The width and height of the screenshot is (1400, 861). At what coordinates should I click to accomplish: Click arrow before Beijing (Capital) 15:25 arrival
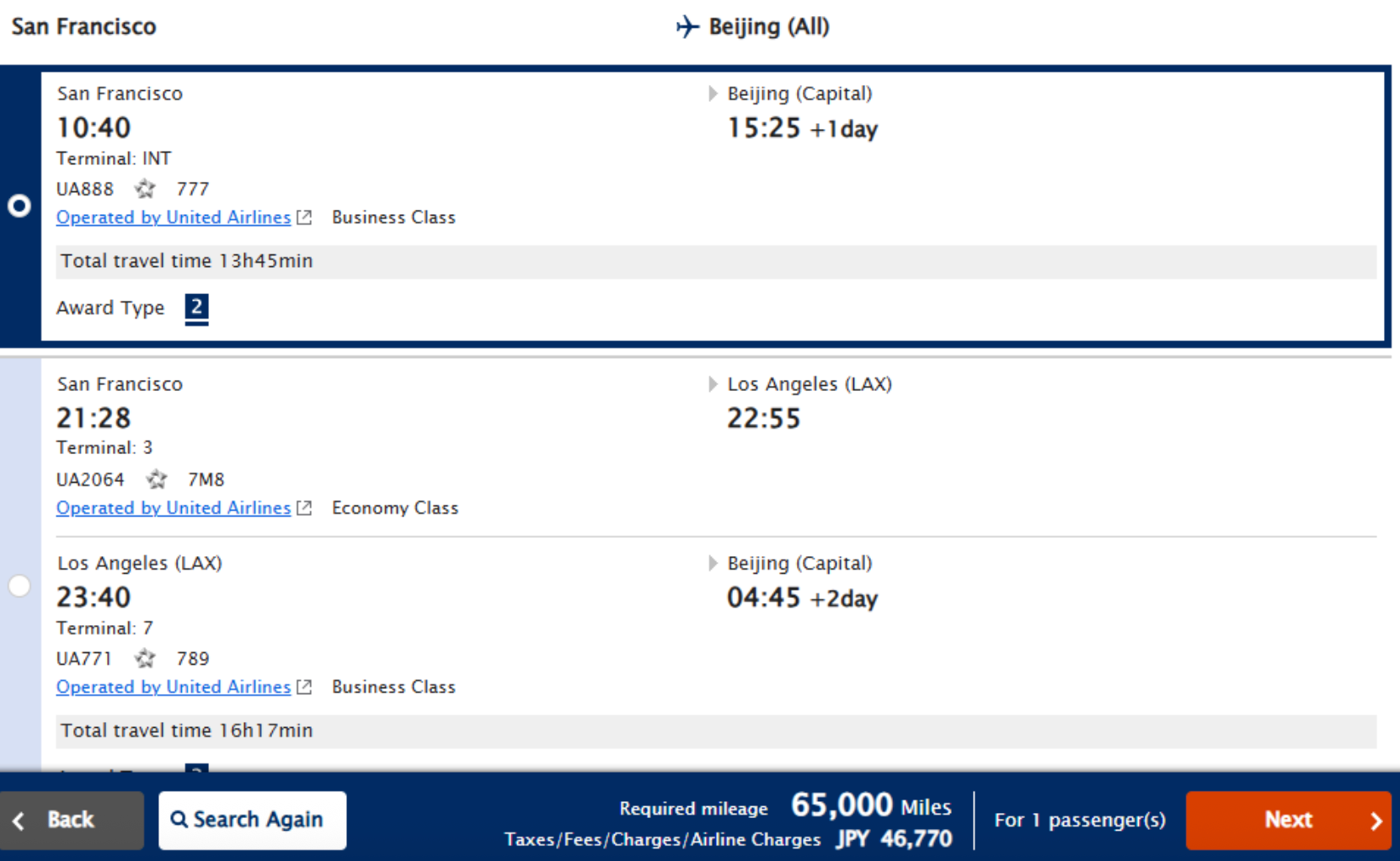[713, 94]
